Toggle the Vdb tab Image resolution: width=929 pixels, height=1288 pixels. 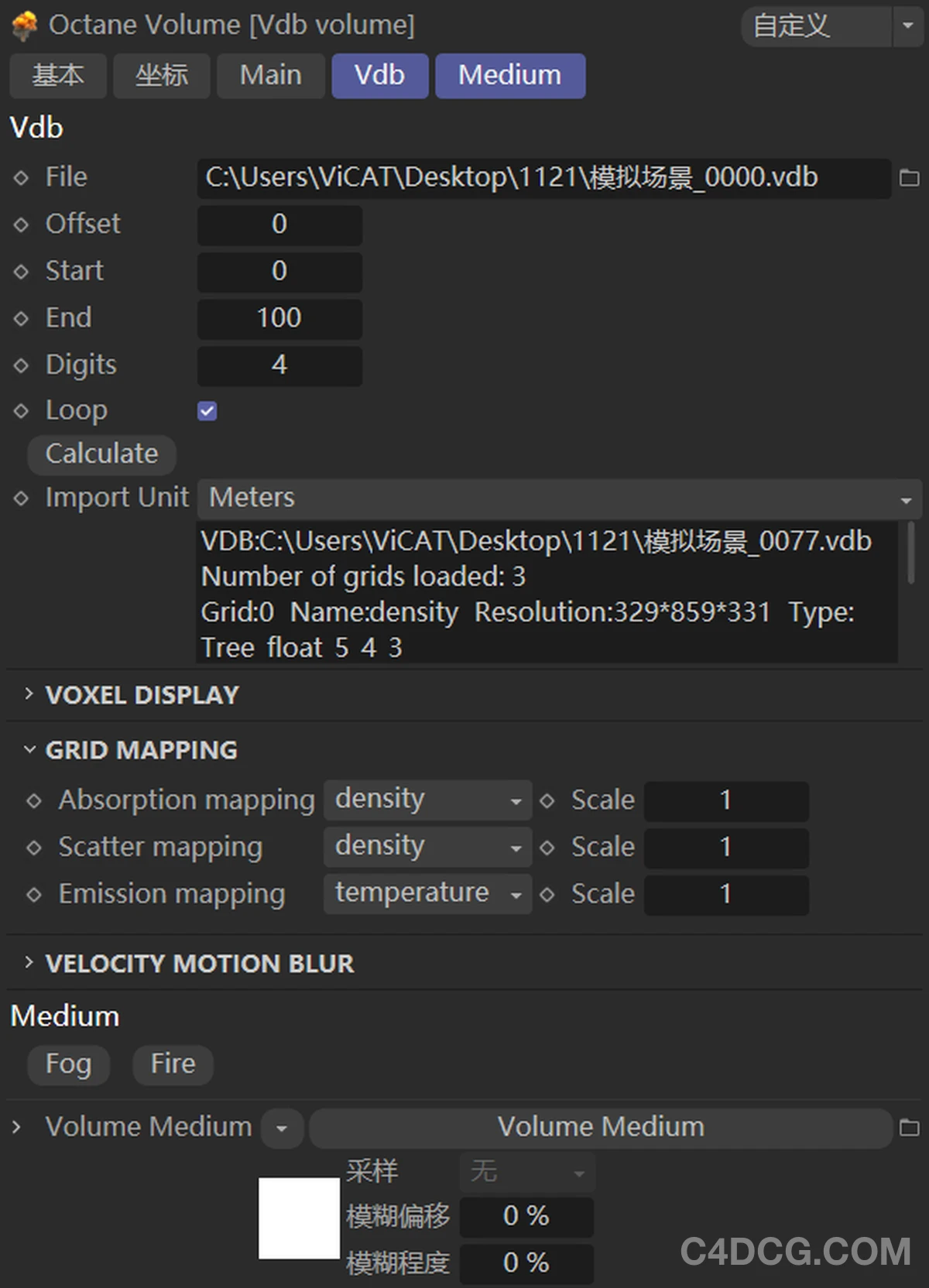coord(380,76)
